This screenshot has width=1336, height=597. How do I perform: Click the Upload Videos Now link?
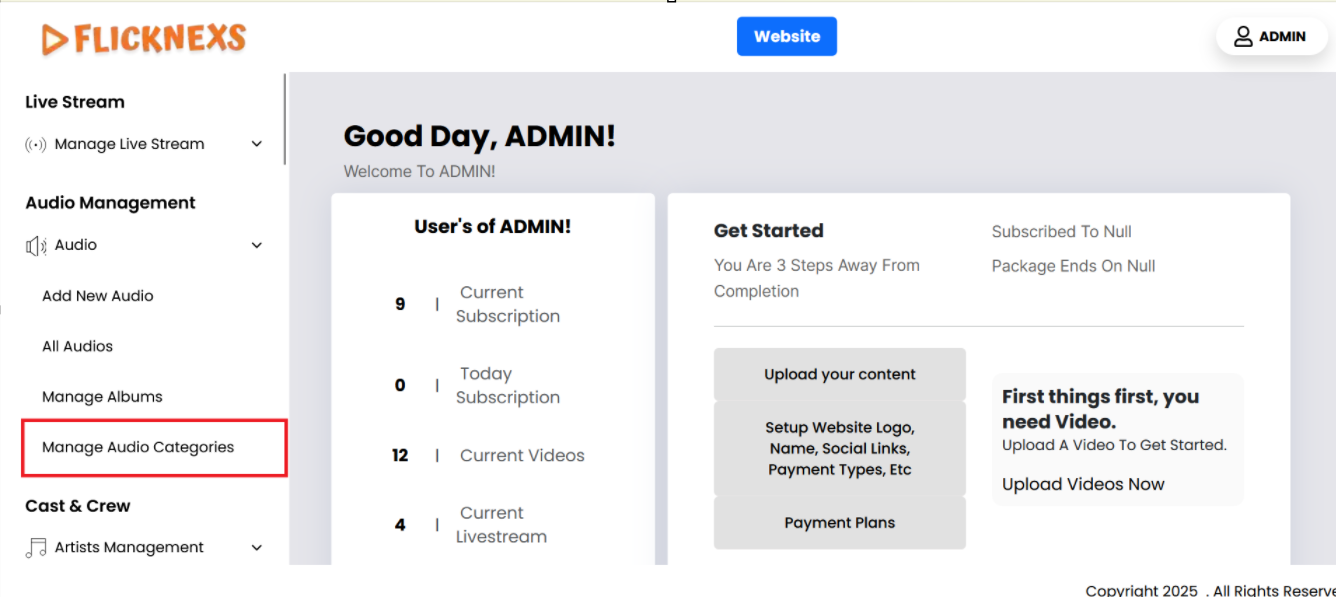tap(1083, 484)
